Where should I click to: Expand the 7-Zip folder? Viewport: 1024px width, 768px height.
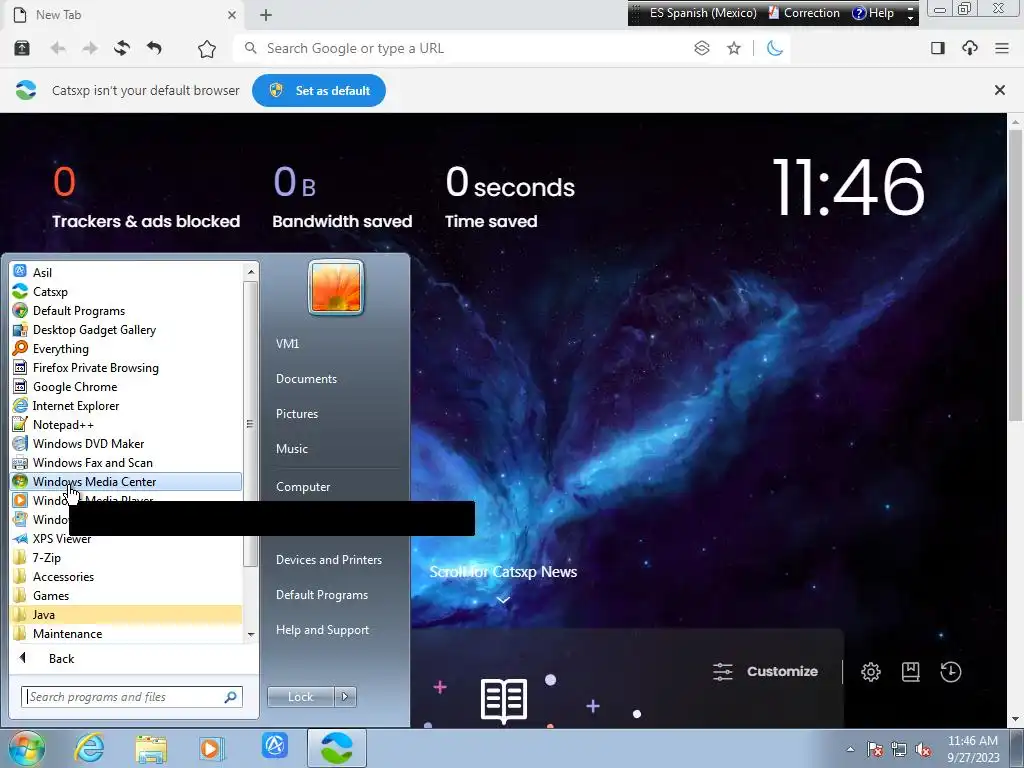tap(126, 557)
